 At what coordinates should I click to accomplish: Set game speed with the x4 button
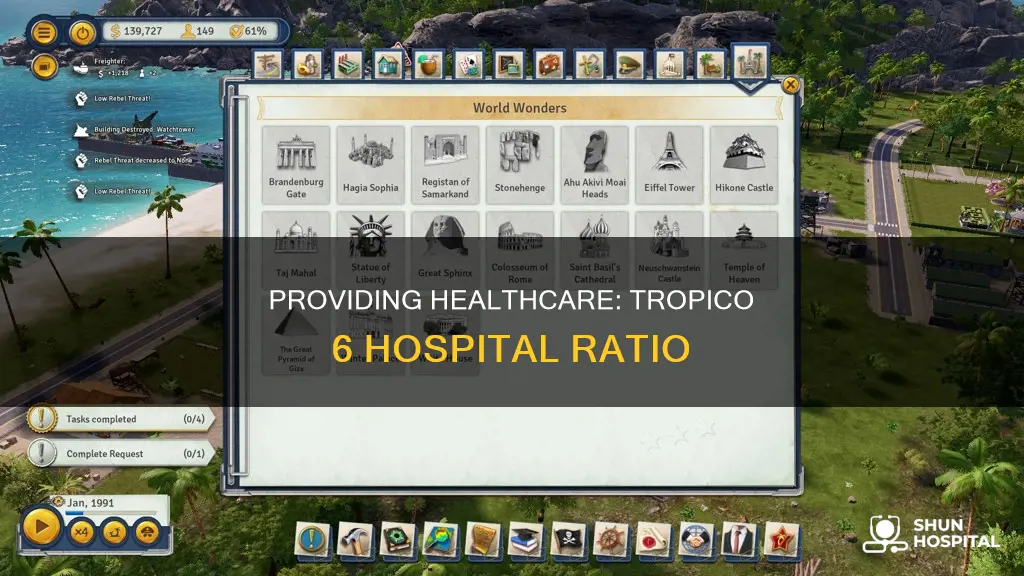pos(81,532)
